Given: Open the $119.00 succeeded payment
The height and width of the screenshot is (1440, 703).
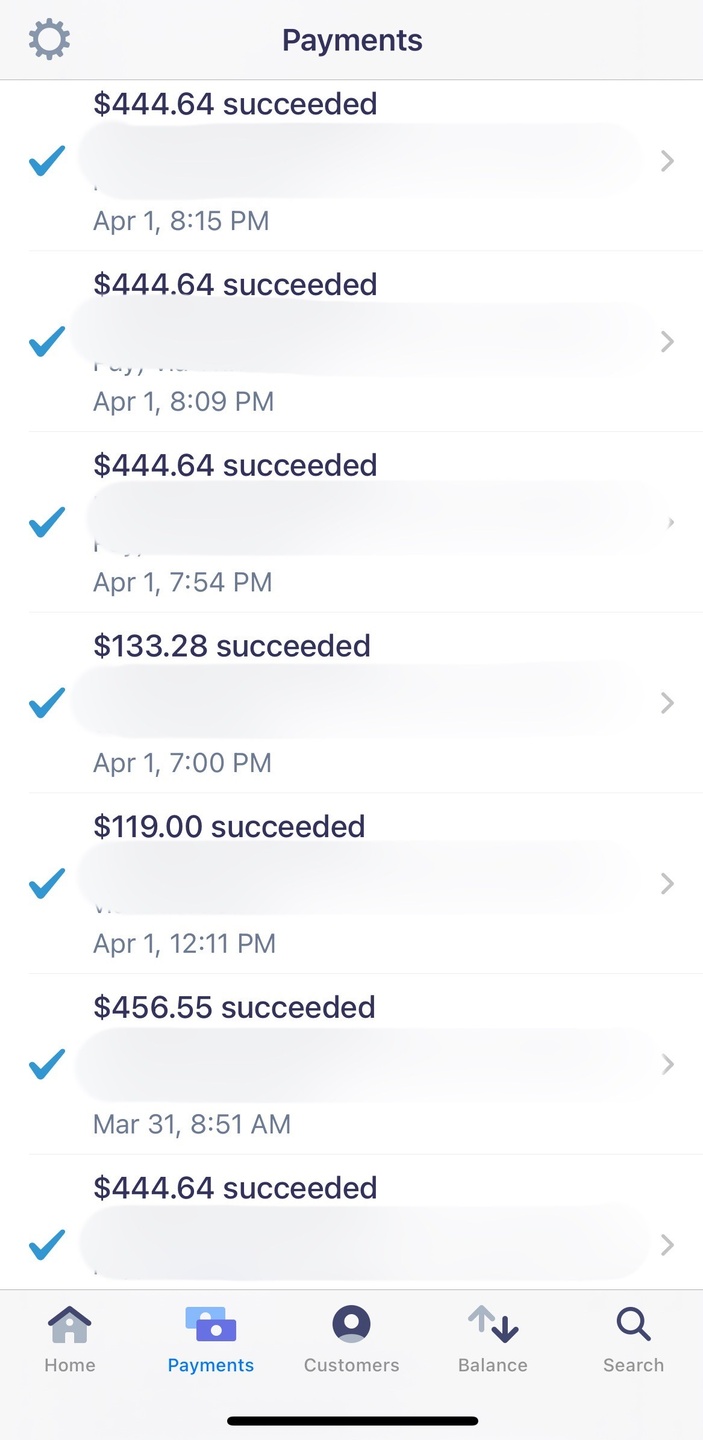Looking at the screenshot, I should (x=229, y=827).
